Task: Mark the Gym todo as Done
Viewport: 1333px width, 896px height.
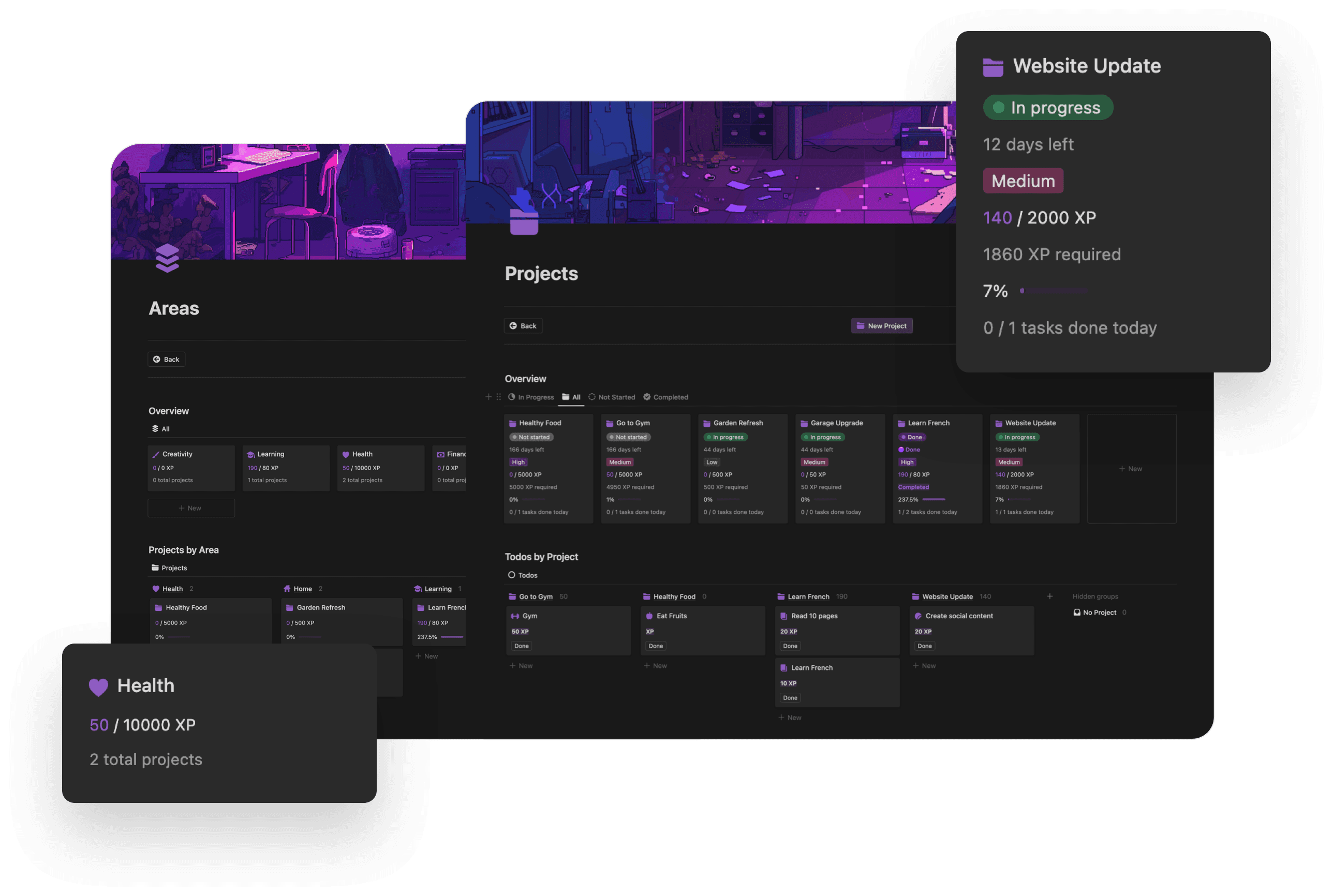Action: pyautogui.click(x=521, y=646)
